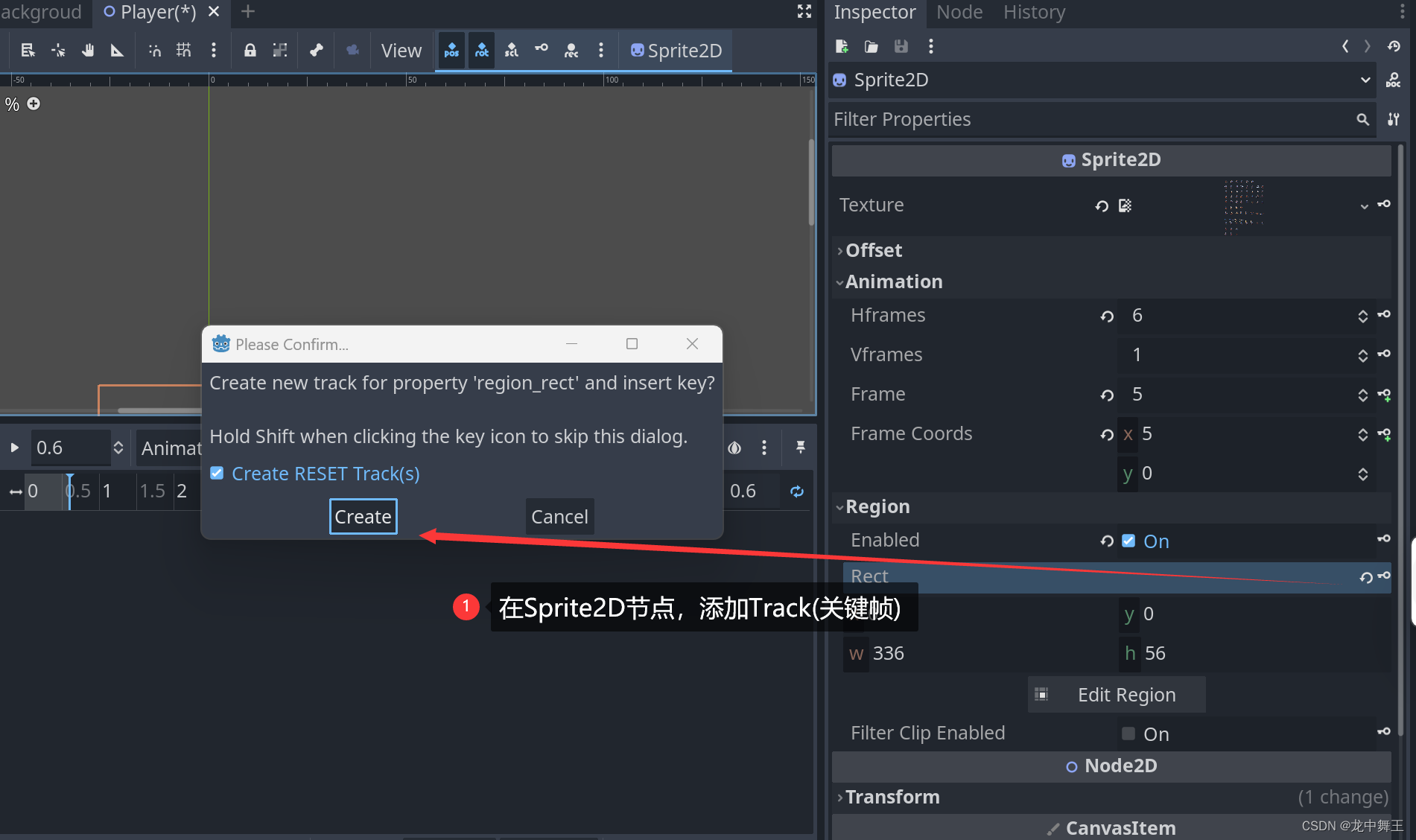Toggle rotation keying (rot) mask
This screenshot has height=840, width=1416.
[x=482, y=50]
